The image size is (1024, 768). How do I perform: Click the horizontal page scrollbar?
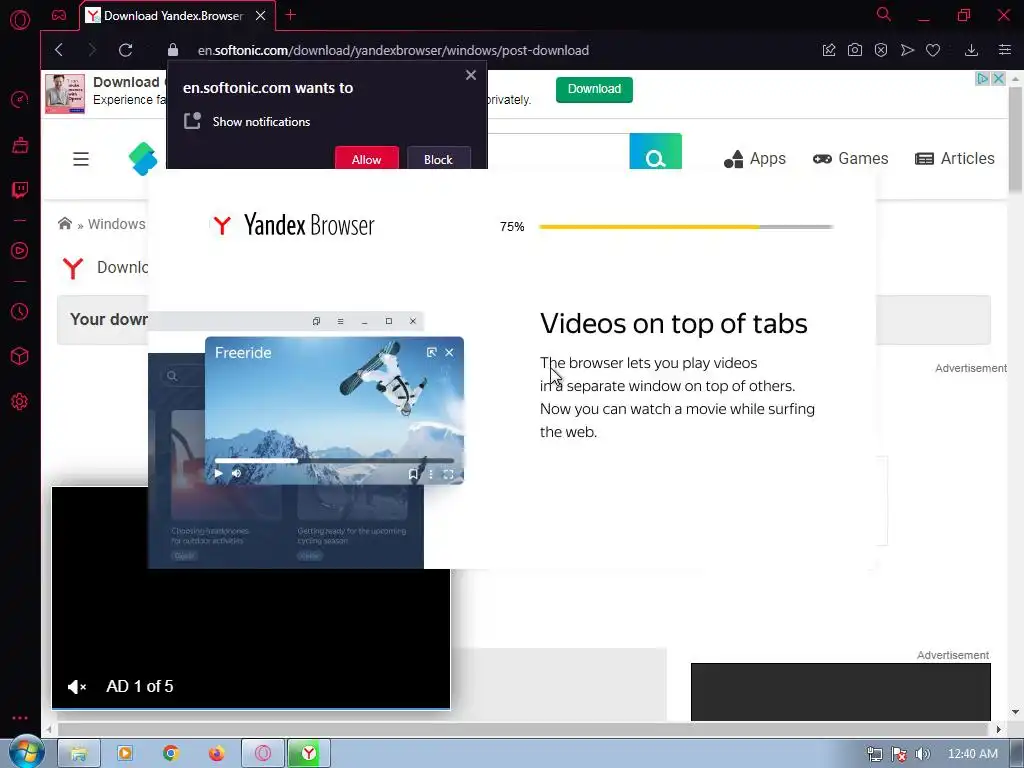pyautogui.click(x=522, y=729)
